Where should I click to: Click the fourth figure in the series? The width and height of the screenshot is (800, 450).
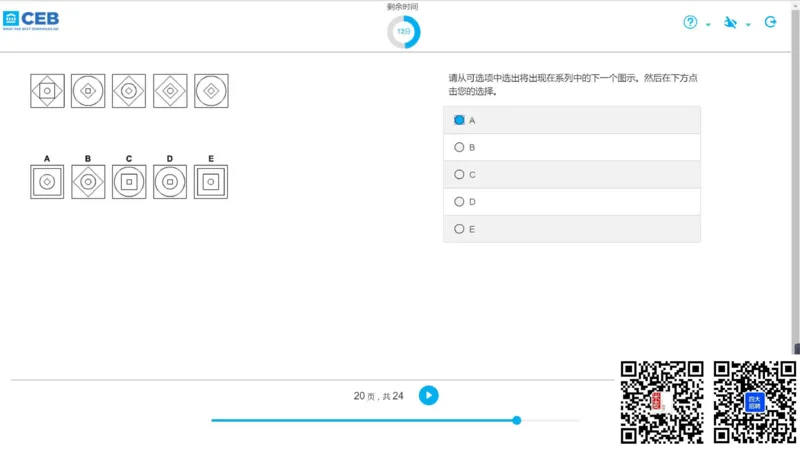[x=170, y=91]
